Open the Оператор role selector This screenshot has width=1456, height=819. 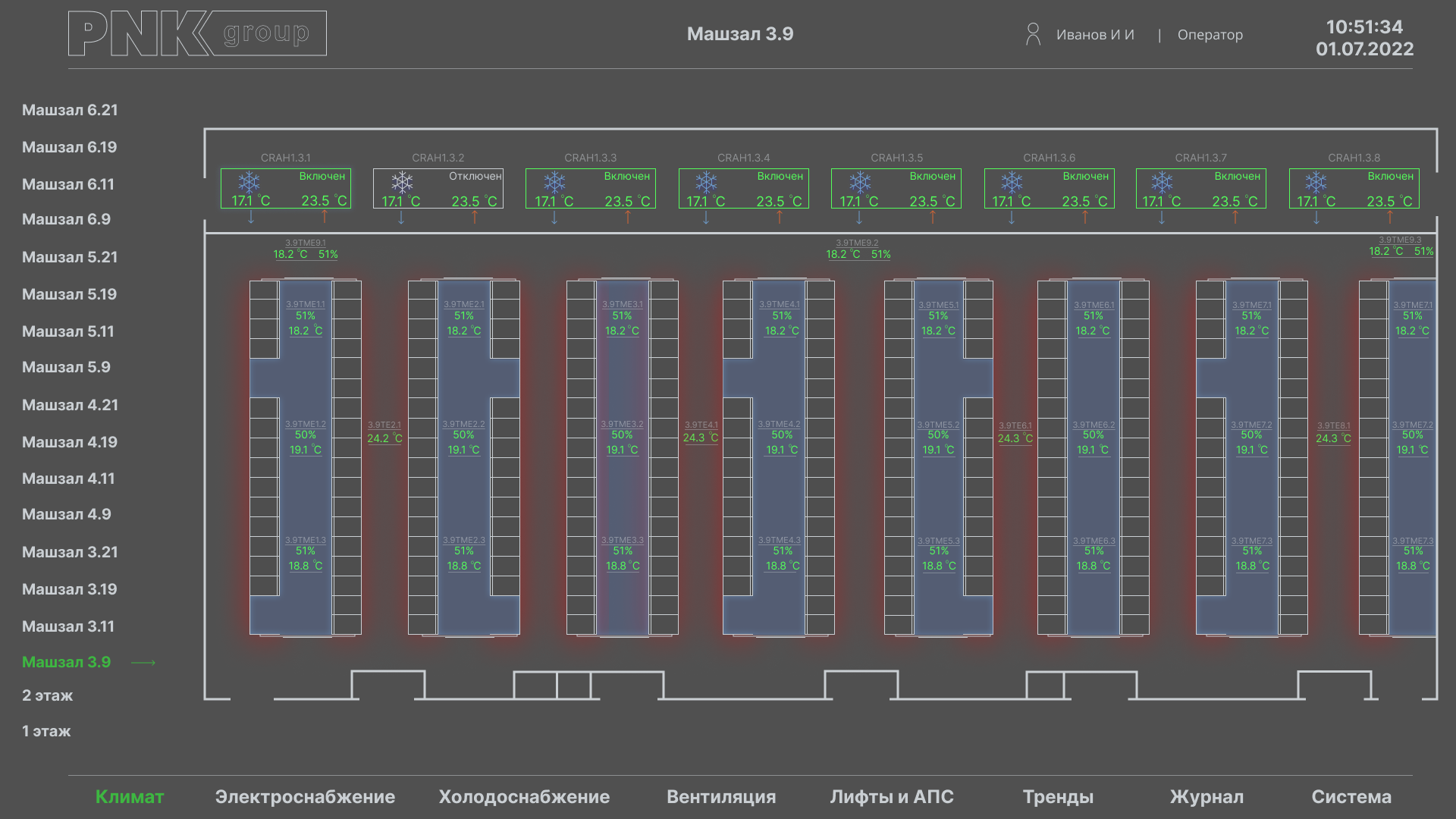tap(1210, 35)
